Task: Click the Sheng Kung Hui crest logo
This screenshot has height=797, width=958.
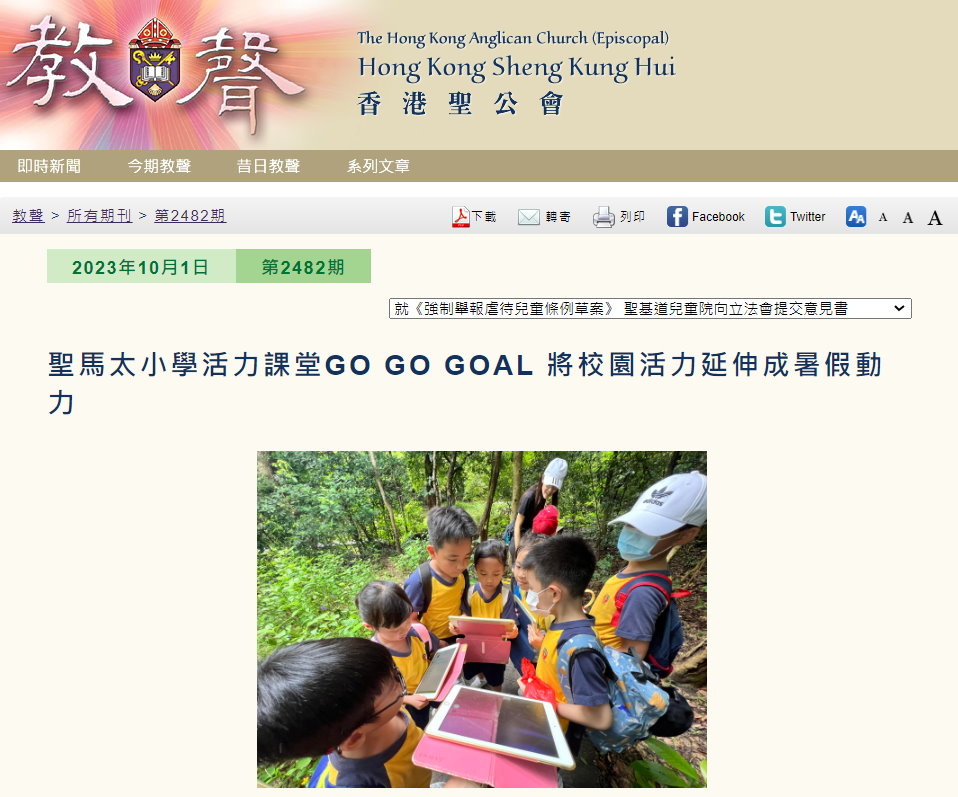Action: click(x=155, y=59)
